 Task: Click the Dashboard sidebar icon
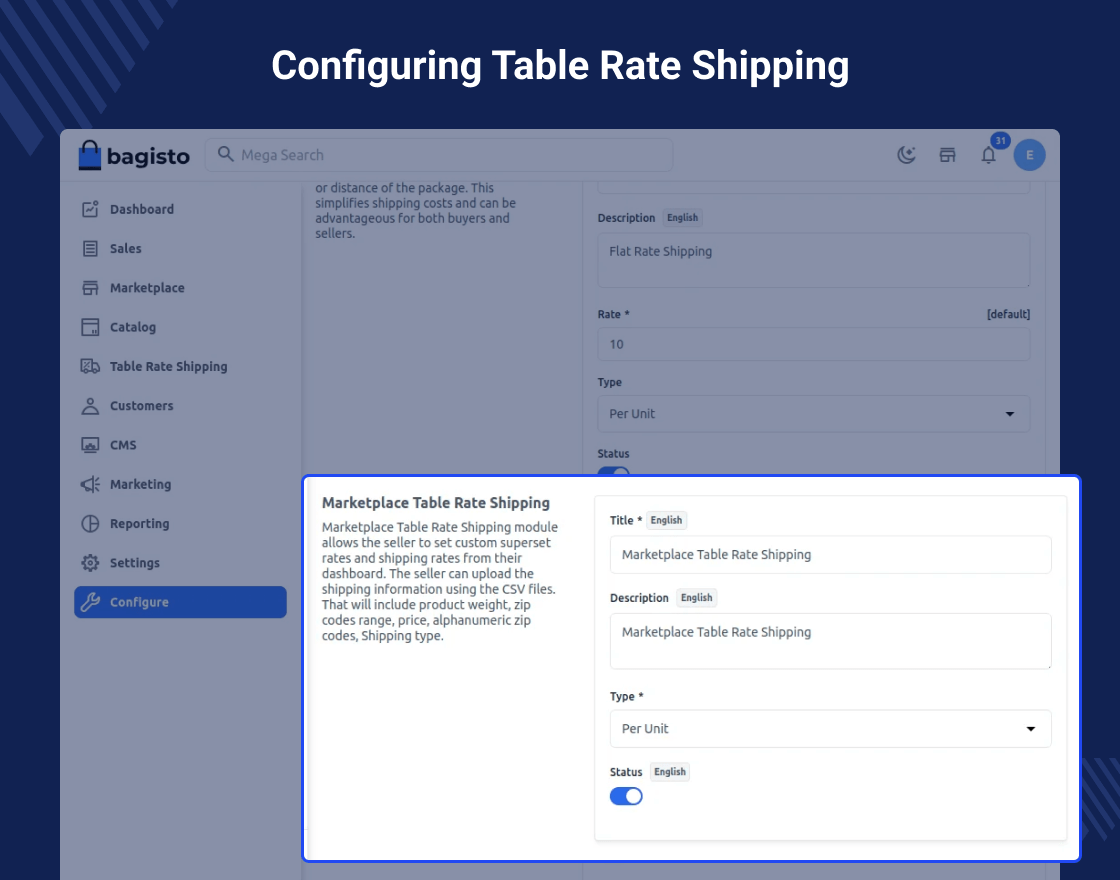click(x=90, y=209)
